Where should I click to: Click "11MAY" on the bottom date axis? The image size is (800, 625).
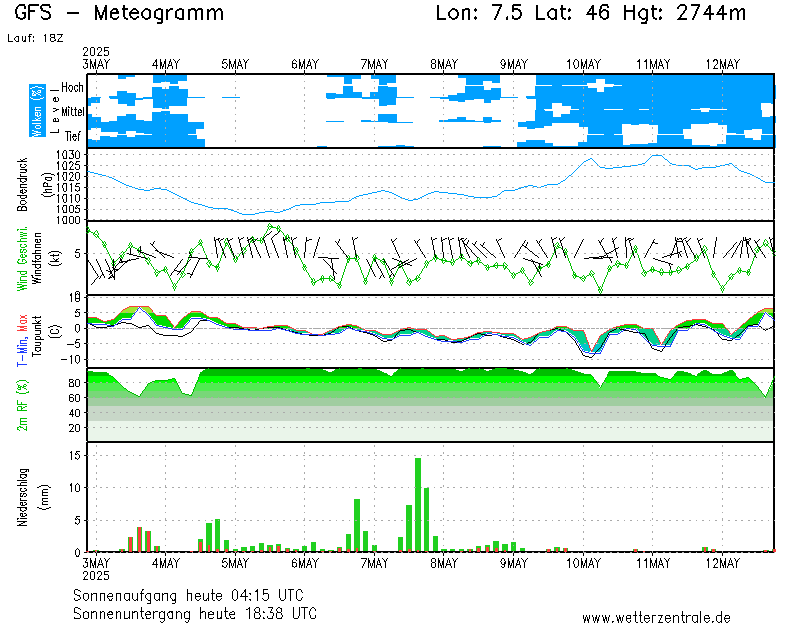(x=653, y=563)
